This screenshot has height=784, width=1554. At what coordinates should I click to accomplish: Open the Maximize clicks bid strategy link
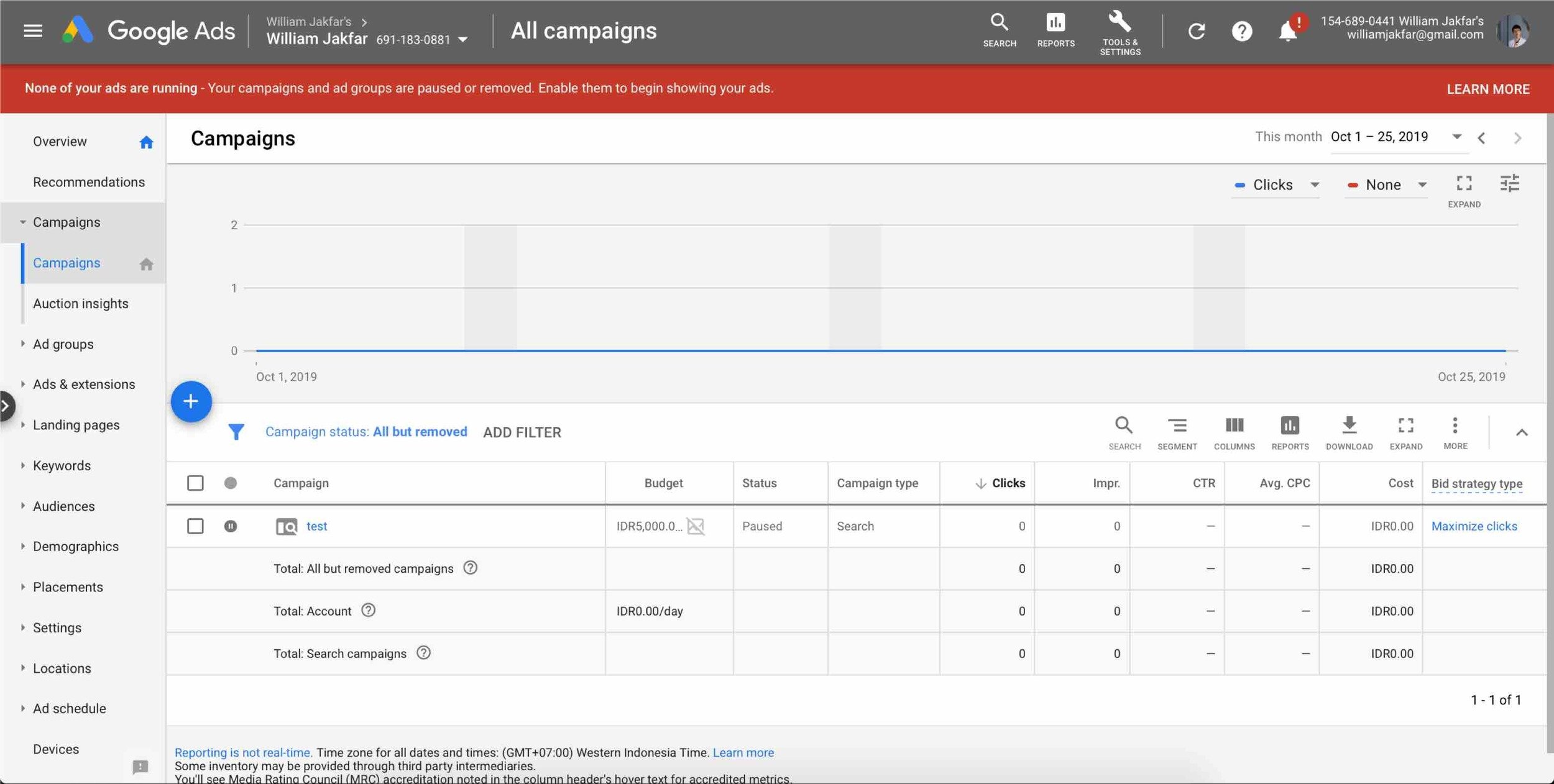(x=1474, y=526)
